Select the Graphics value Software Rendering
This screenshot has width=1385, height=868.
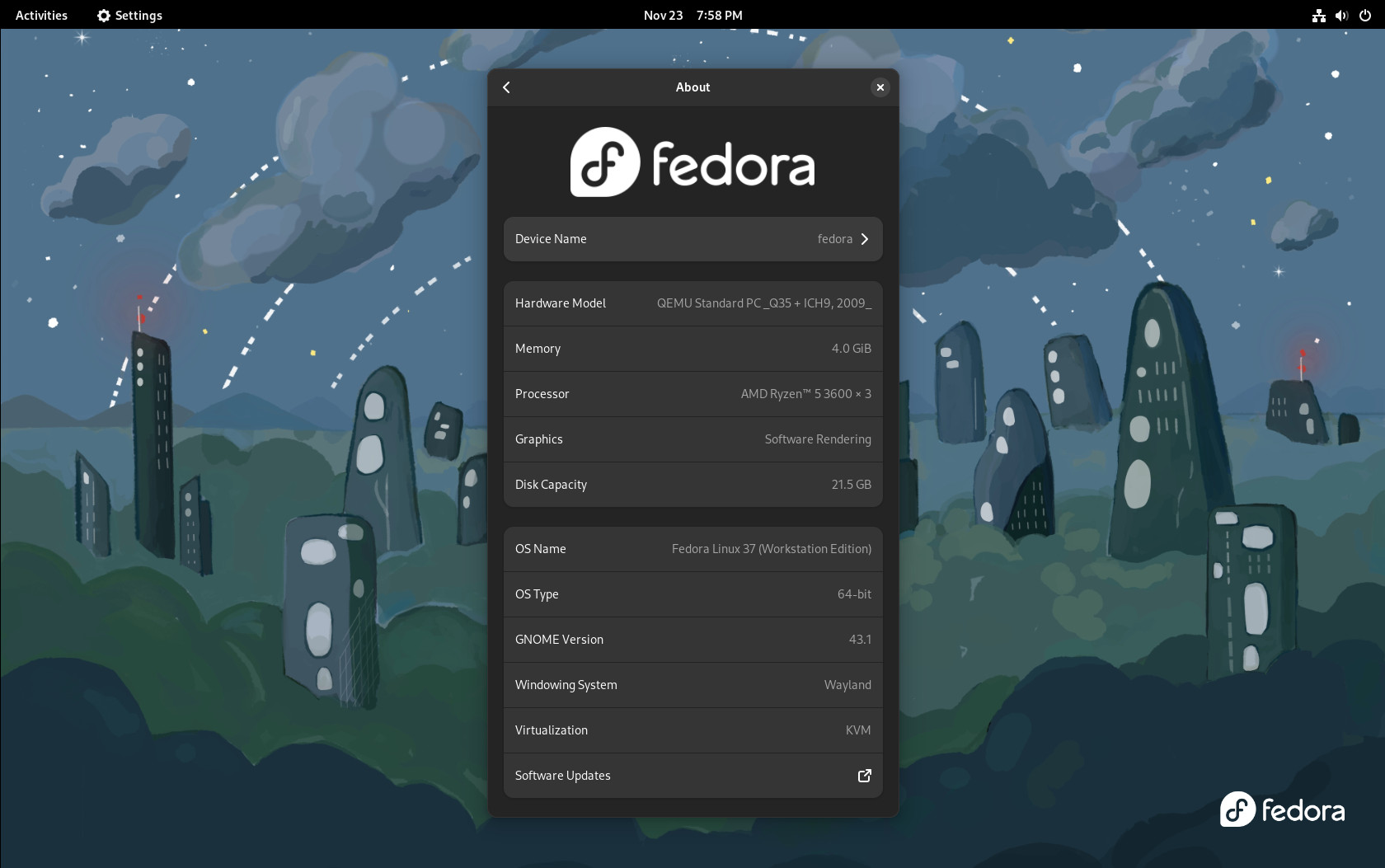817,439
